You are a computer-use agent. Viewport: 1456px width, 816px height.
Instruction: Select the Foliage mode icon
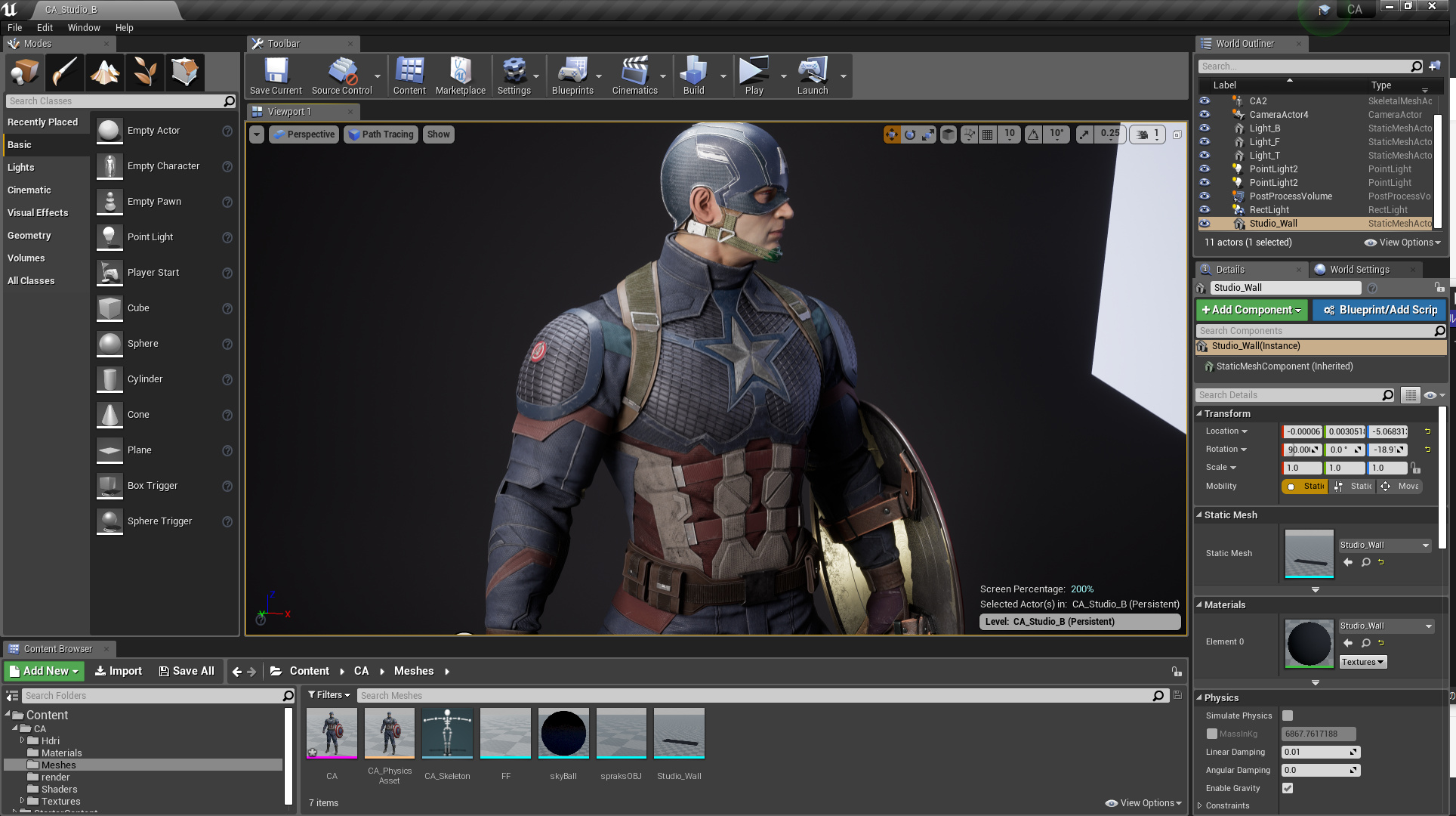click(145, 73)
